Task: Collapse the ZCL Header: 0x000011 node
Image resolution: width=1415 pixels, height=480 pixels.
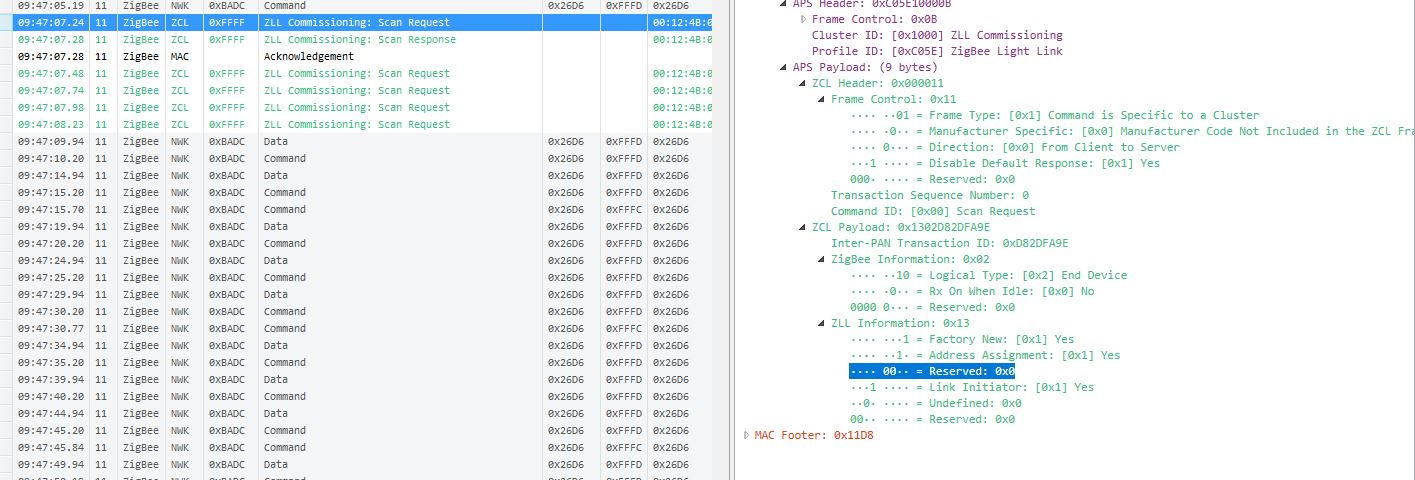Action: (803, 83)
